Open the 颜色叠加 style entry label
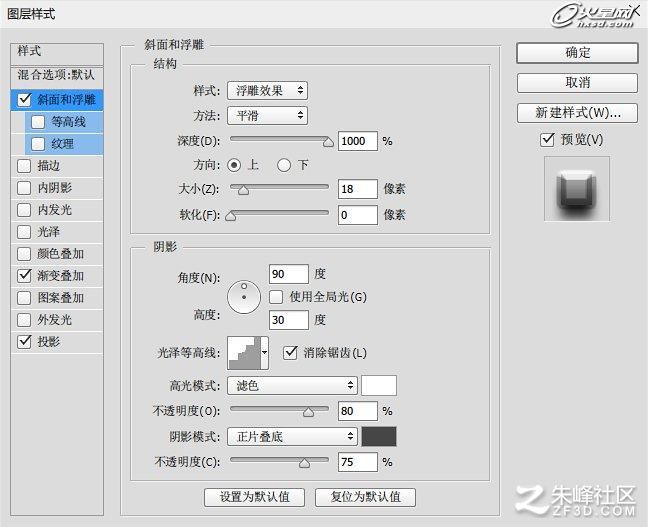The image size is (648, 527). pyautogui.click(x=60, y=253)
